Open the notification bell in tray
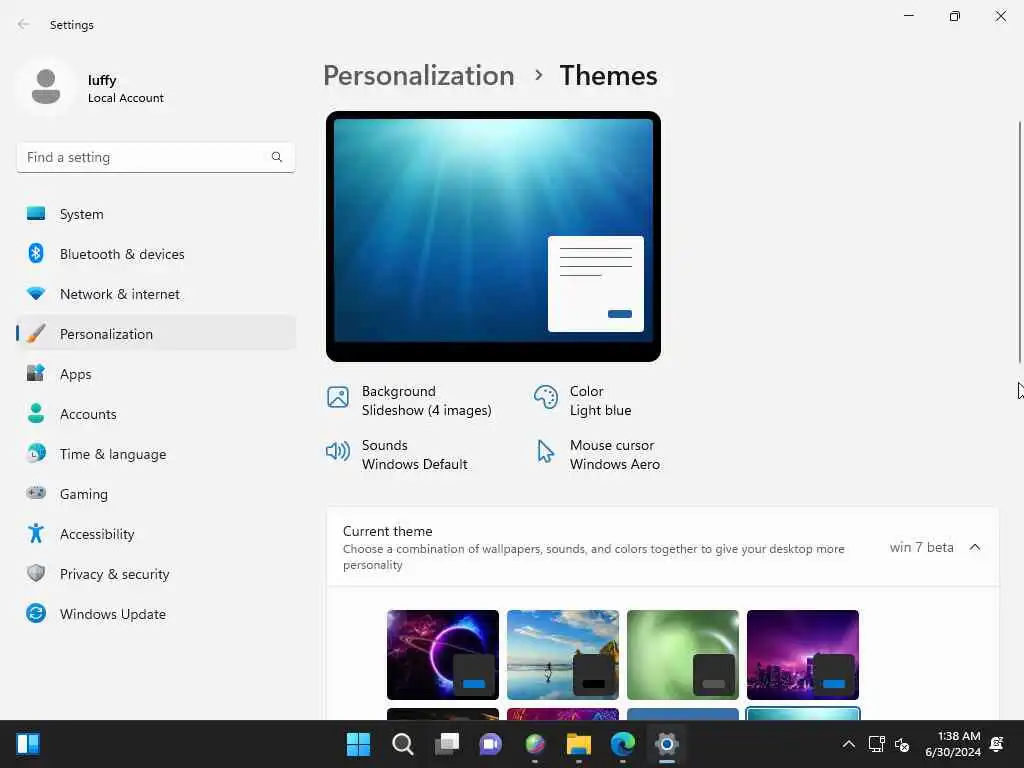1024x768 pixels. 997,744
